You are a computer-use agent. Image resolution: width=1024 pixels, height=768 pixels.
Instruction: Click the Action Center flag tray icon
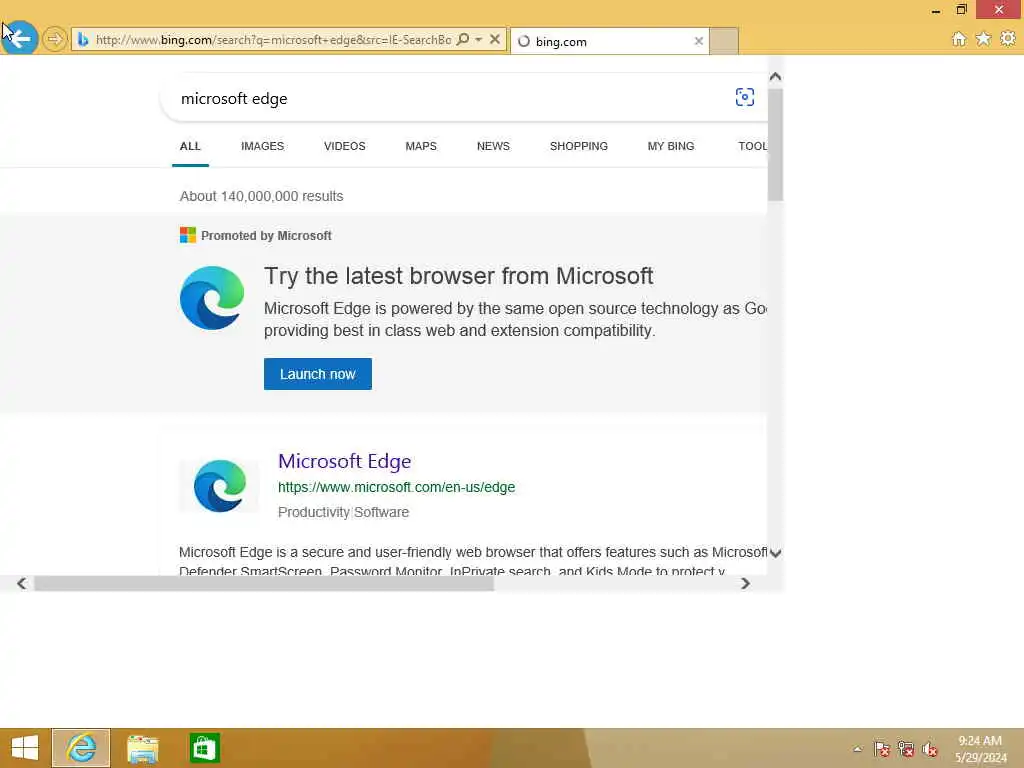(882, 749)
